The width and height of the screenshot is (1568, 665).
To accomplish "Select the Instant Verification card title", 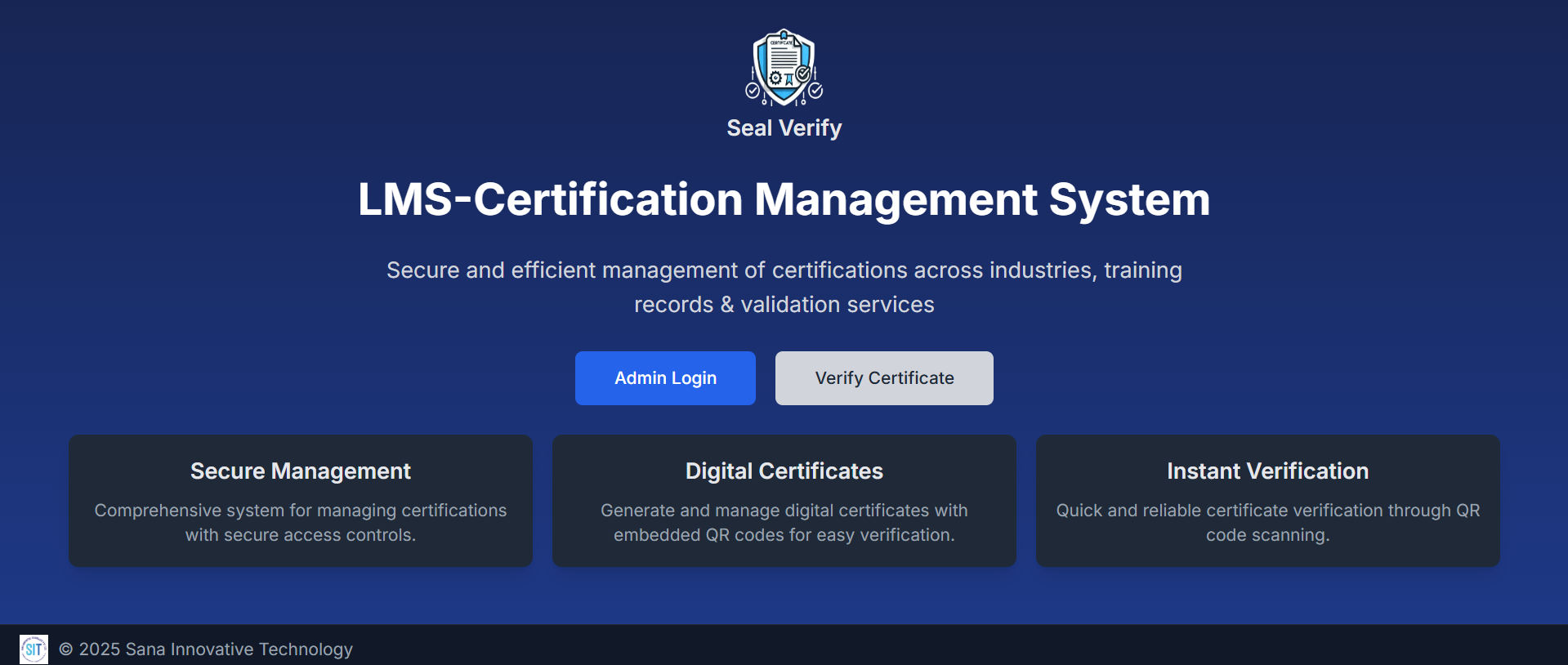I will [1267, 471].
